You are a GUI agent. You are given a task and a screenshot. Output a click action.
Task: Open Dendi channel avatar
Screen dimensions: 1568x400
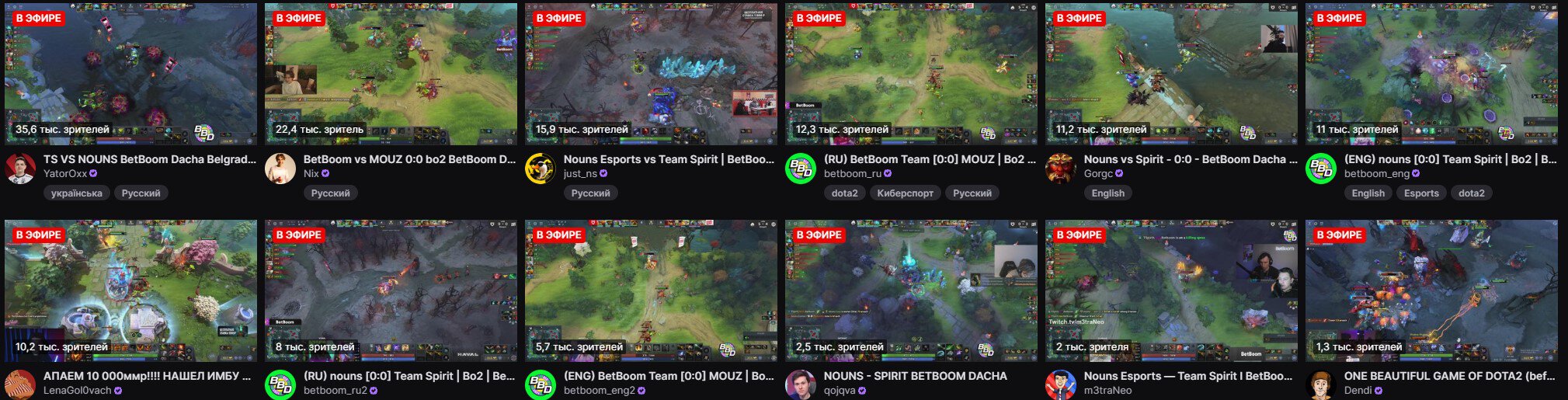(1321, 384)
